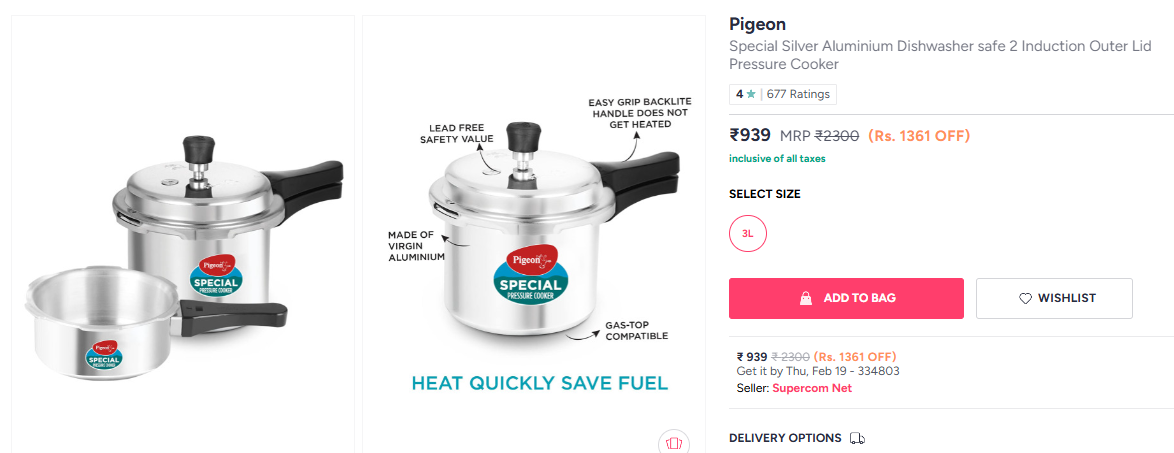This screenshot has width=1174, height=453.
Task: Click the WISHLIST button text
Action: (1066, 298)
